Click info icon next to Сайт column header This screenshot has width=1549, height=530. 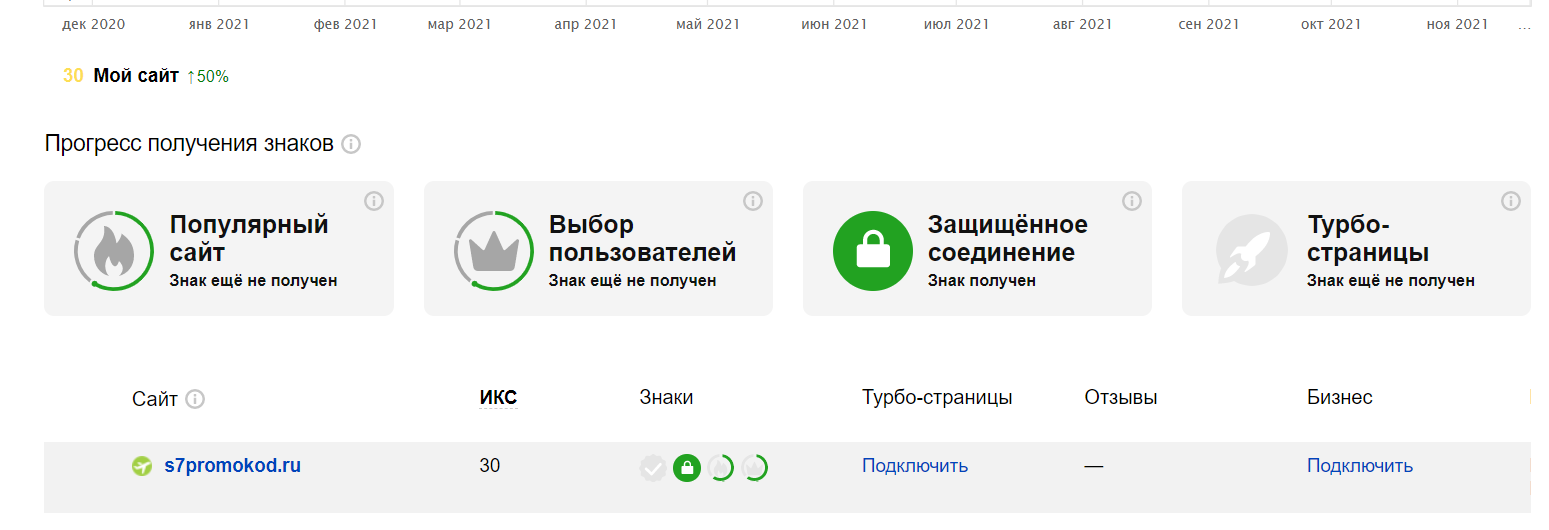click(195, 399)
